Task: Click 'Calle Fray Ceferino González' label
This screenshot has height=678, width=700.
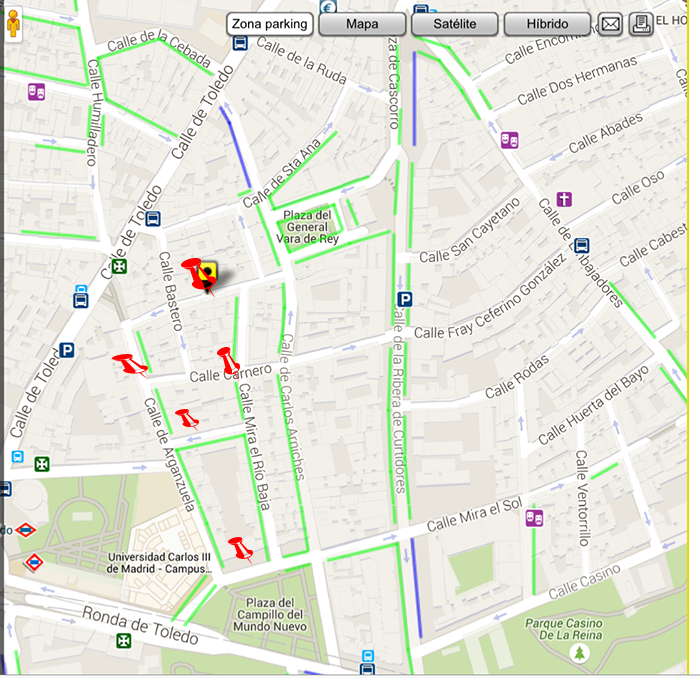Action: pos(490,297)
